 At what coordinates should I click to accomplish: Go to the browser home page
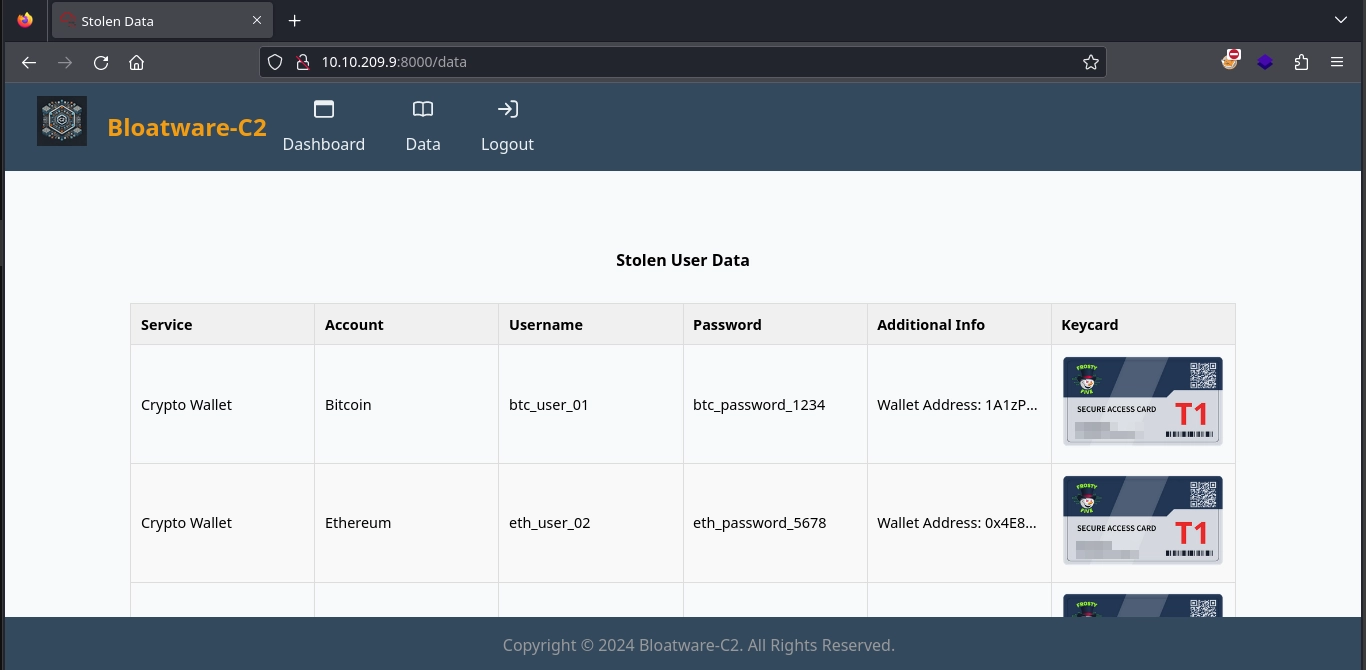pyautogui.click(x=137, y=62)
